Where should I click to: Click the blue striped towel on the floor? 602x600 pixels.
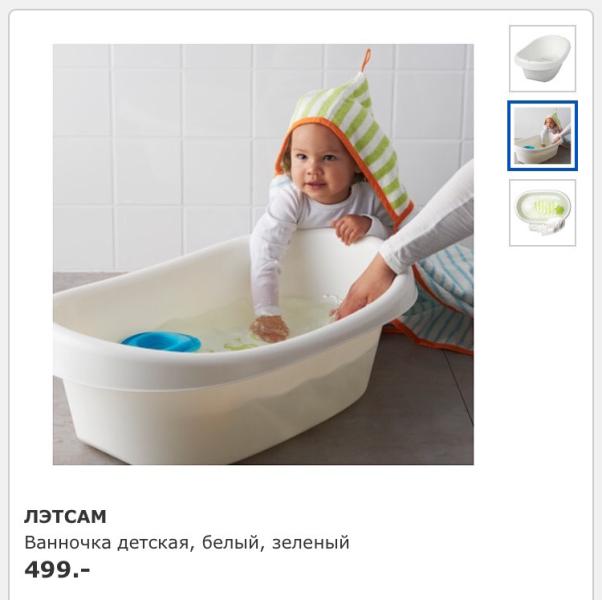442,299
